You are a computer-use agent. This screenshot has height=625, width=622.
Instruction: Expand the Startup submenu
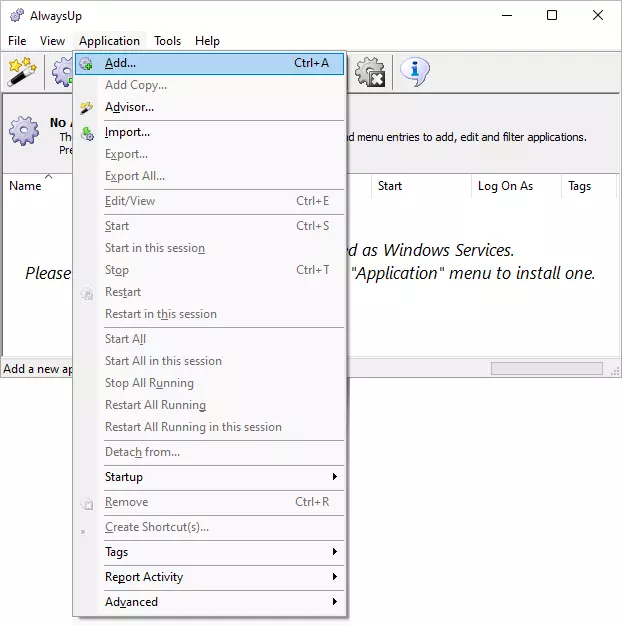209,477
